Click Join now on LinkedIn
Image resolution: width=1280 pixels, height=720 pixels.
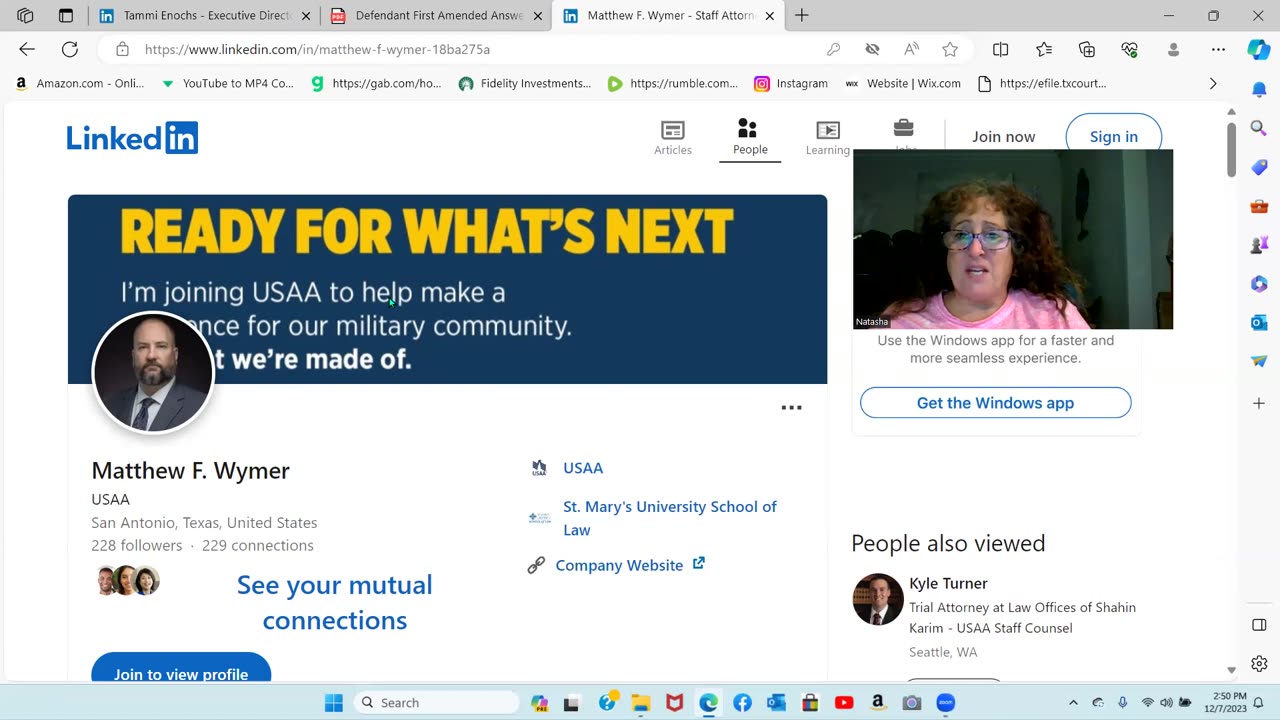(1003, 137)
